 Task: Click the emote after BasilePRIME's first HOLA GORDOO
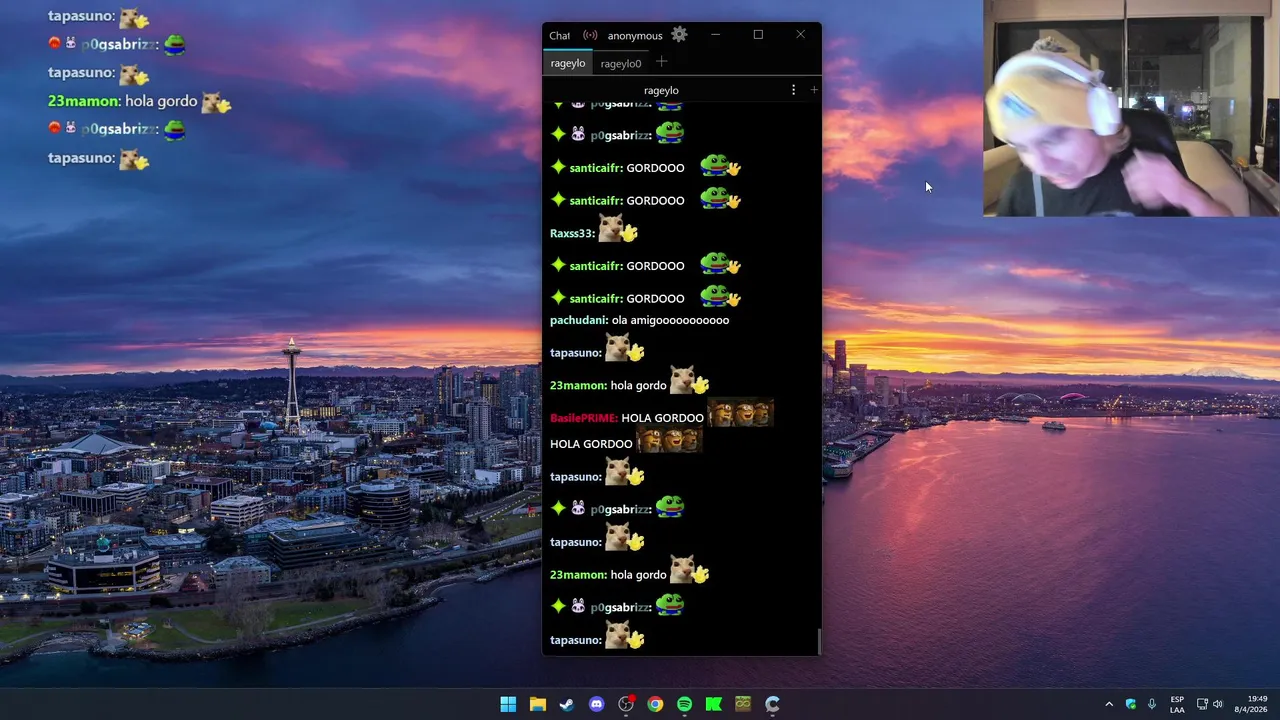click(741, 413)
